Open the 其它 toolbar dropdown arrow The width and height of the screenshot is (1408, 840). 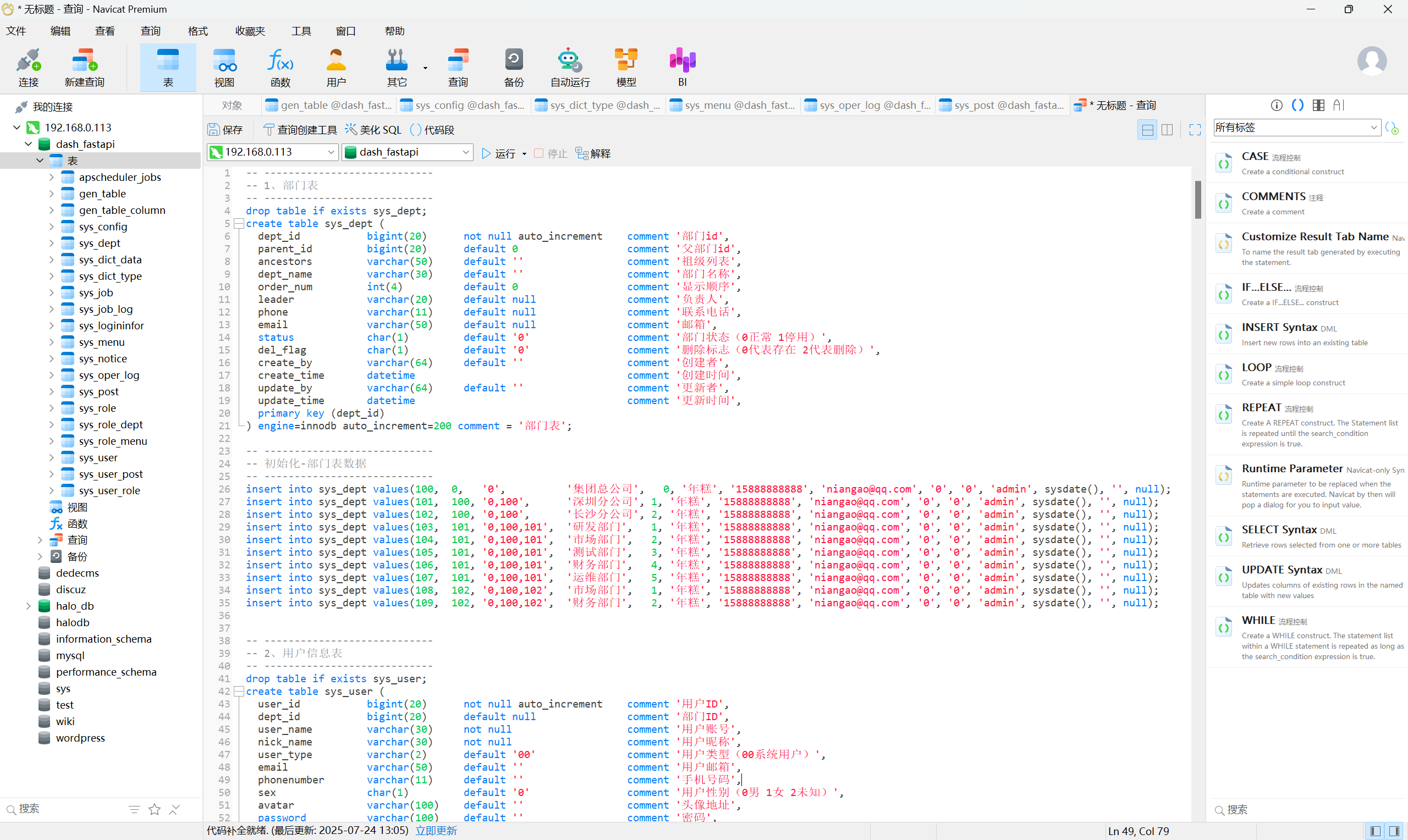[425, 68]
